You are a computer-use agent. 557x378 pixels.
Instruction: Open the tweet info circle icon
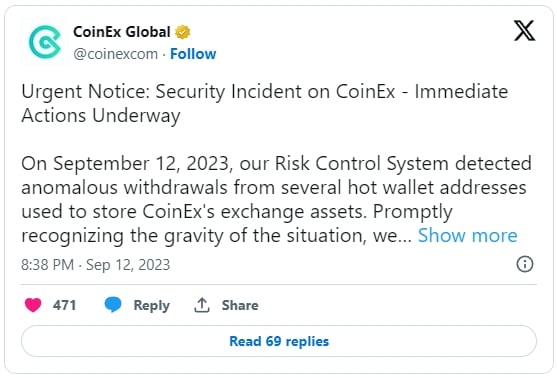point(525,264)
